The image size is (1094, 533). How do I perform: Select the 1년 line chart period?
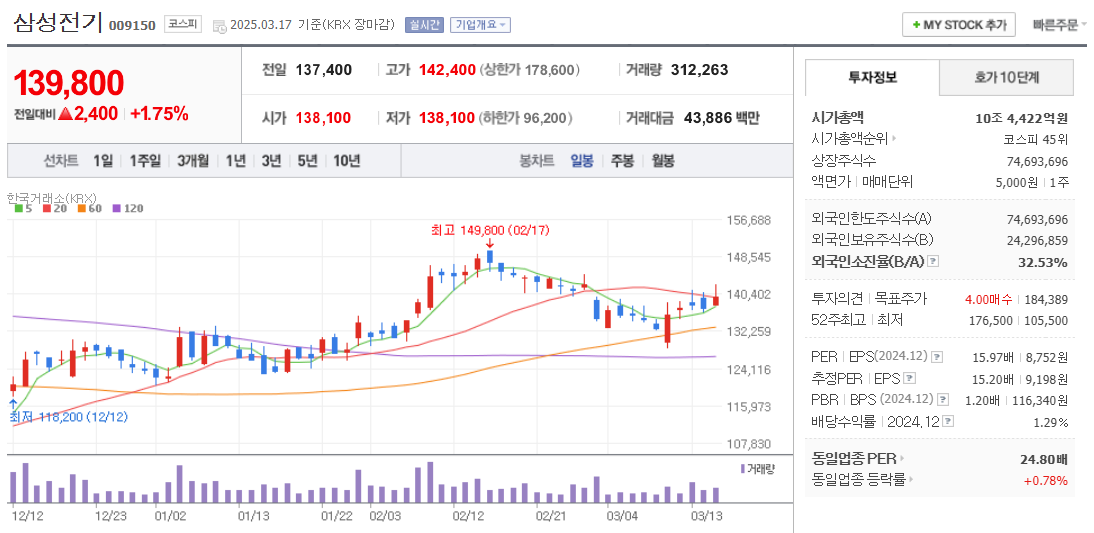tap(235, 161)
